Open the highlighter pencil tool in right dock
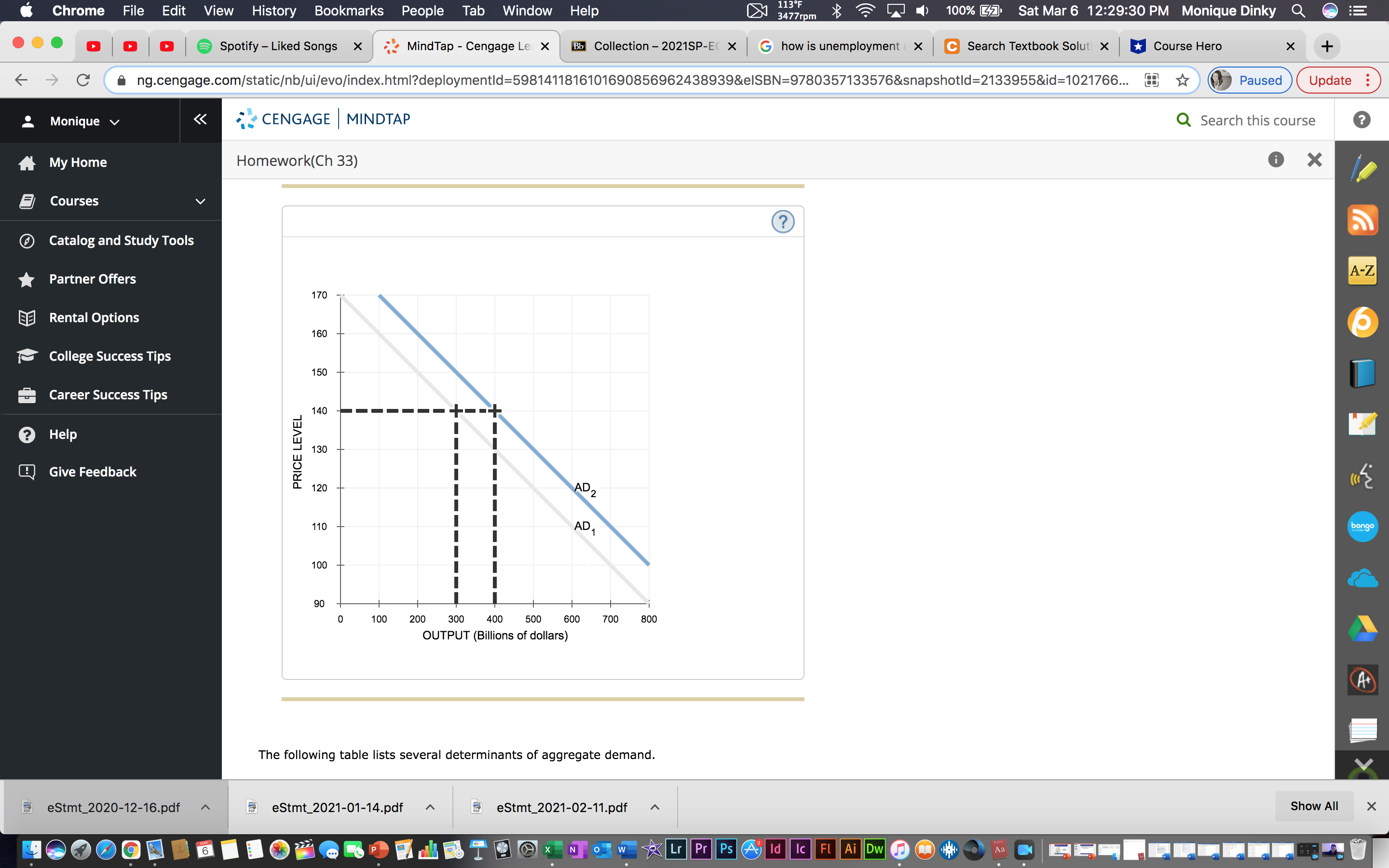 pos(1363,169)
